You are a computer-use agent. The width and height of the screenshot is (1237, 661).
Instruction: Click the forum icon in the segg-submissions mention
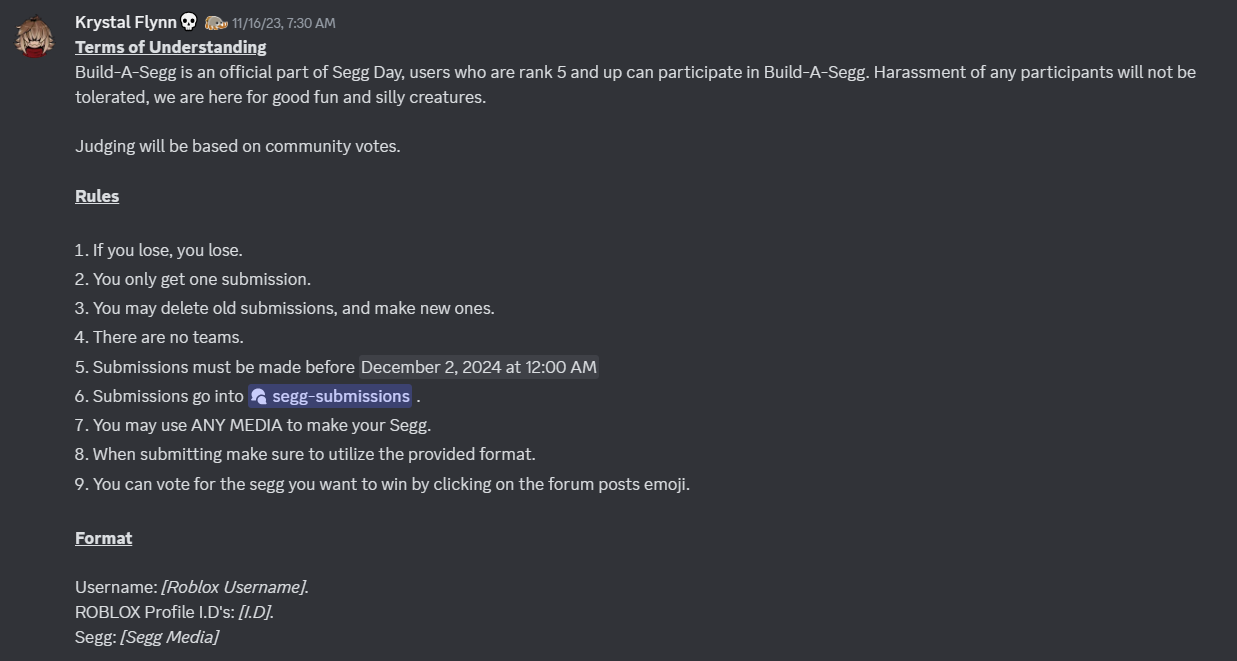(259, 396)
